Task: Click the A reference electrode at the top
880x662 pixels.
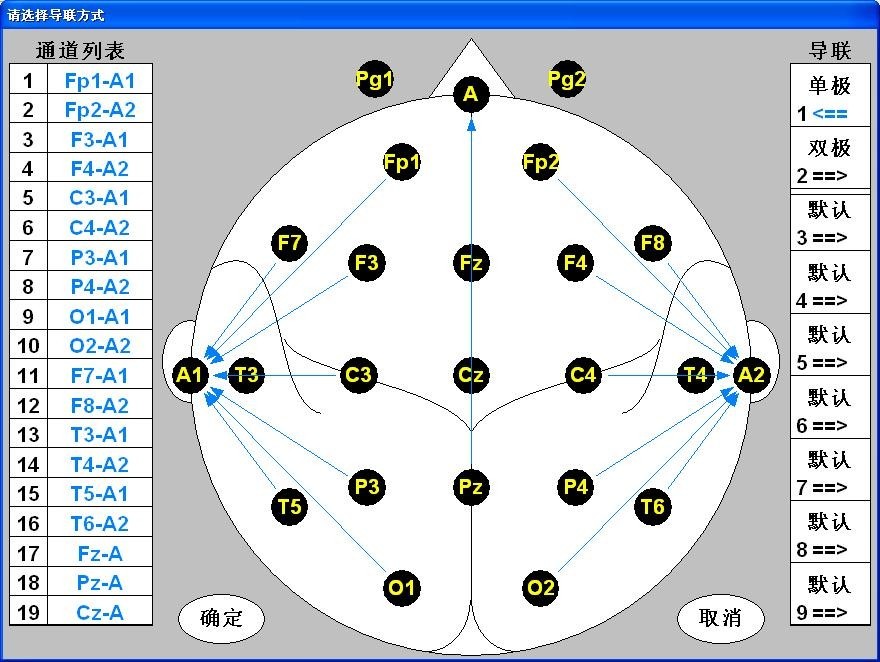Action: pyautogui.click(x=469, y=95)
